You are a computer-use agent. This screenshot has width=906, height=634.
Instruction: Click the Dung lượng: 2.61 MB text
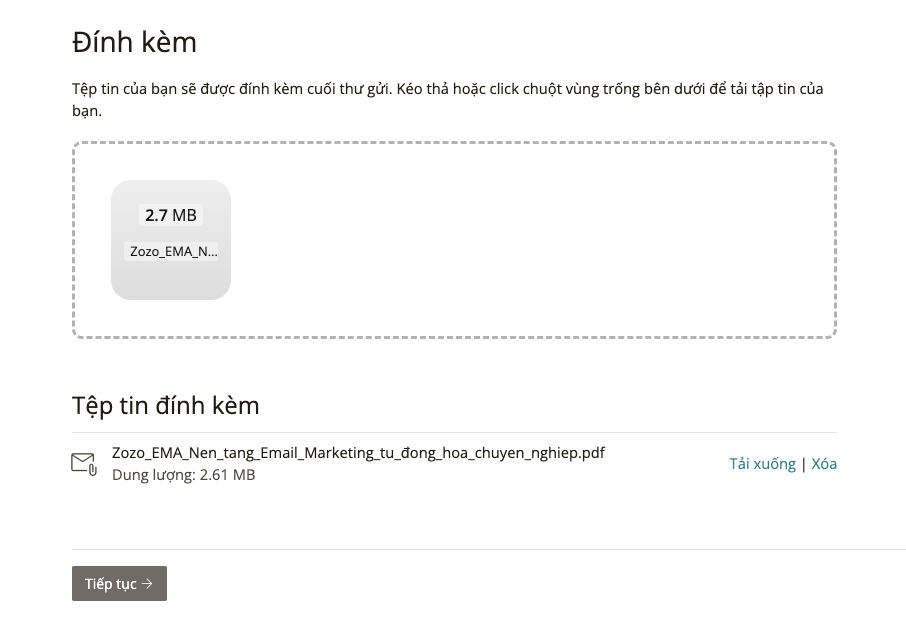(x=184, y=475)
